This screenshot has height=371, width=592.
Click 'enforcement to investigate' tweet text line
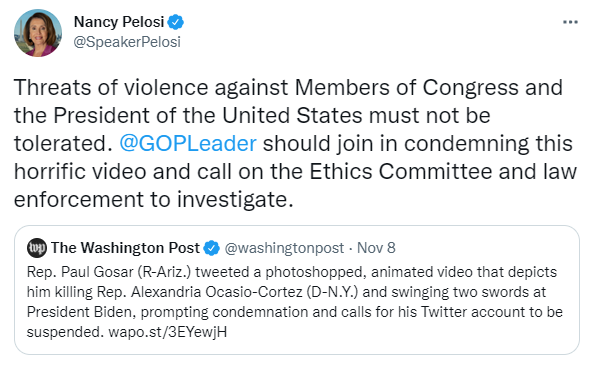[153, 200]
